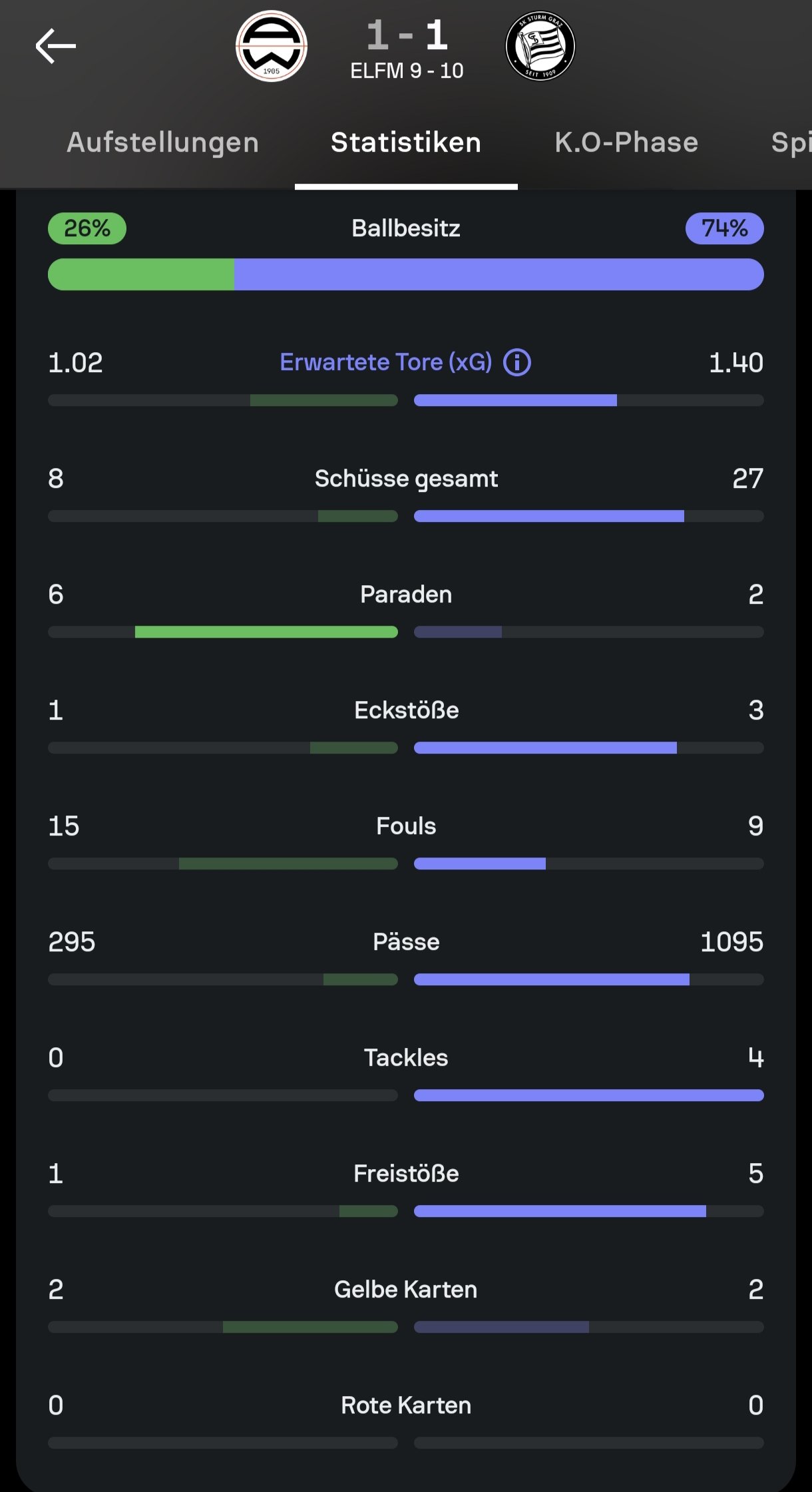Screen dimensions: 812x1492
Task: Select the Statistiken tab
Action: click(x=406, y=142)
